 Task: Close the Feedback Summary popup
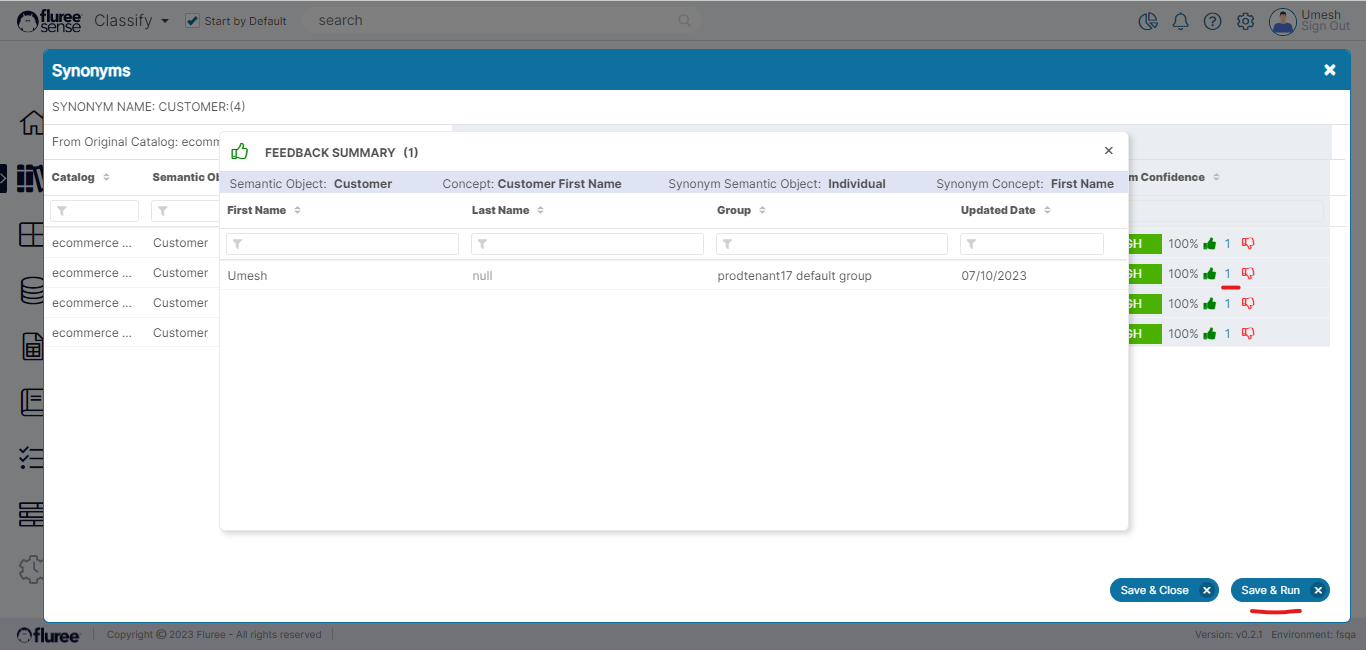1108,151
